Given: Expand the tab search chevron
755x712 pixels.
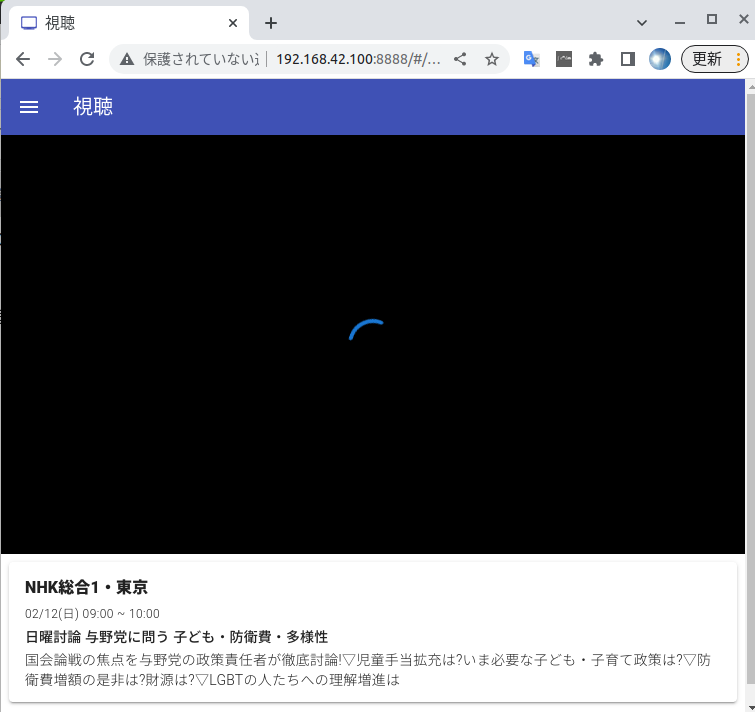Looking at the screenshot, I should point(642,23).
